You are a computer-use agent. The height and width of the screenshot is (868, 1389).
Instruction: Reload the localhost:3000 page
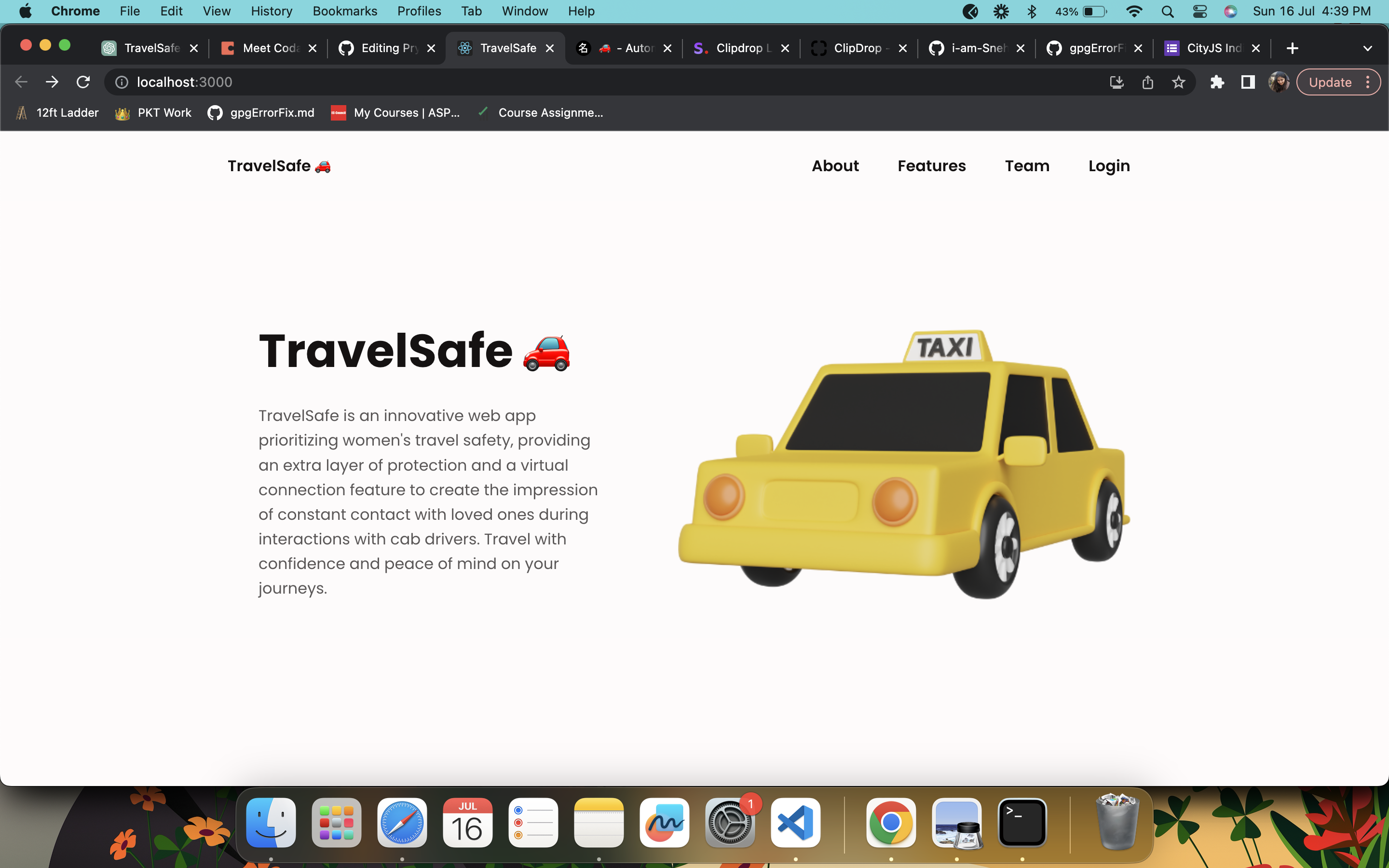pos(83,81)
